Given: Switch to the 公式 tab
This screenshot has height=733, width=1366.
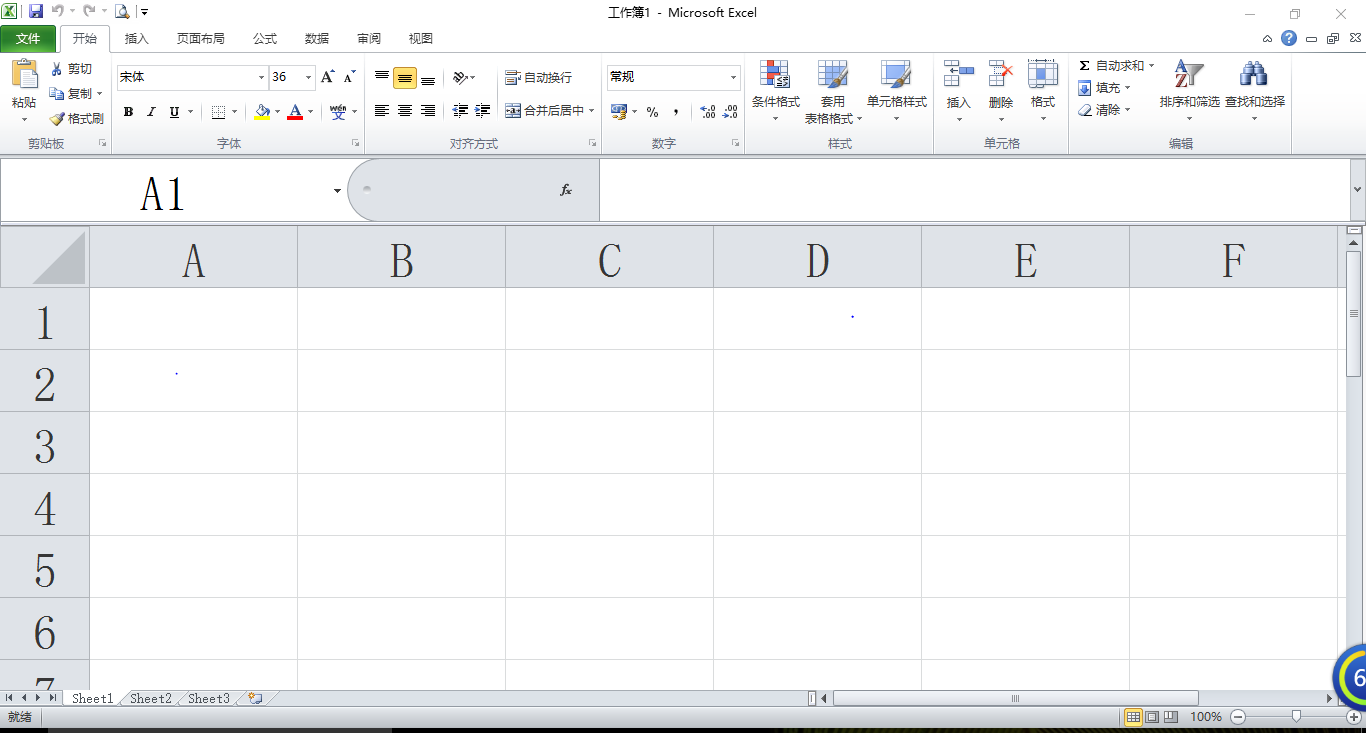Looking at the screenshot, I should pyautogui.click(x=265, y=39).
